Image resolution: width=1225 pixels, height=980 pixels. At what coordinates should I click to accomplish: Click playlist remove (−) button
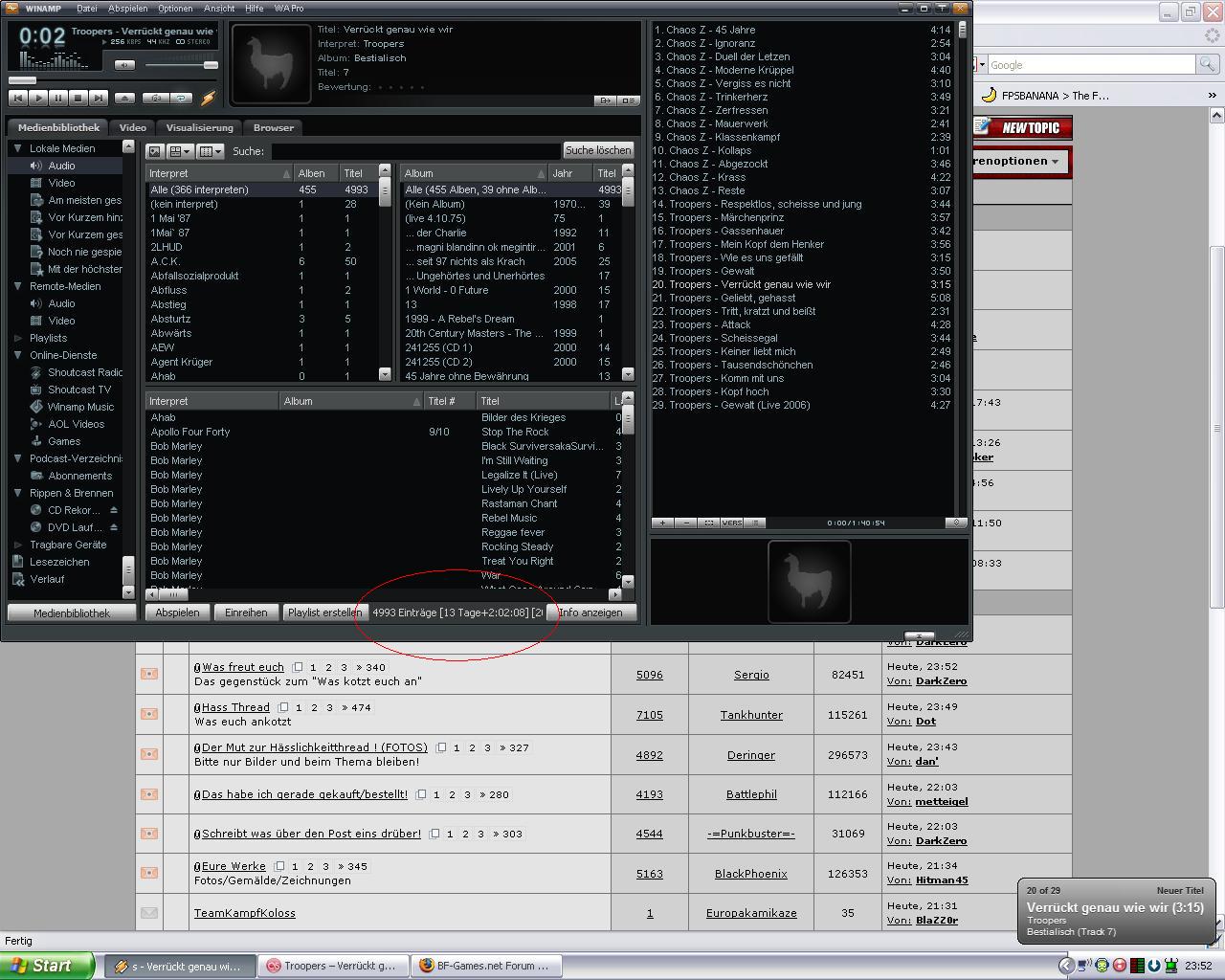[685, 523]
